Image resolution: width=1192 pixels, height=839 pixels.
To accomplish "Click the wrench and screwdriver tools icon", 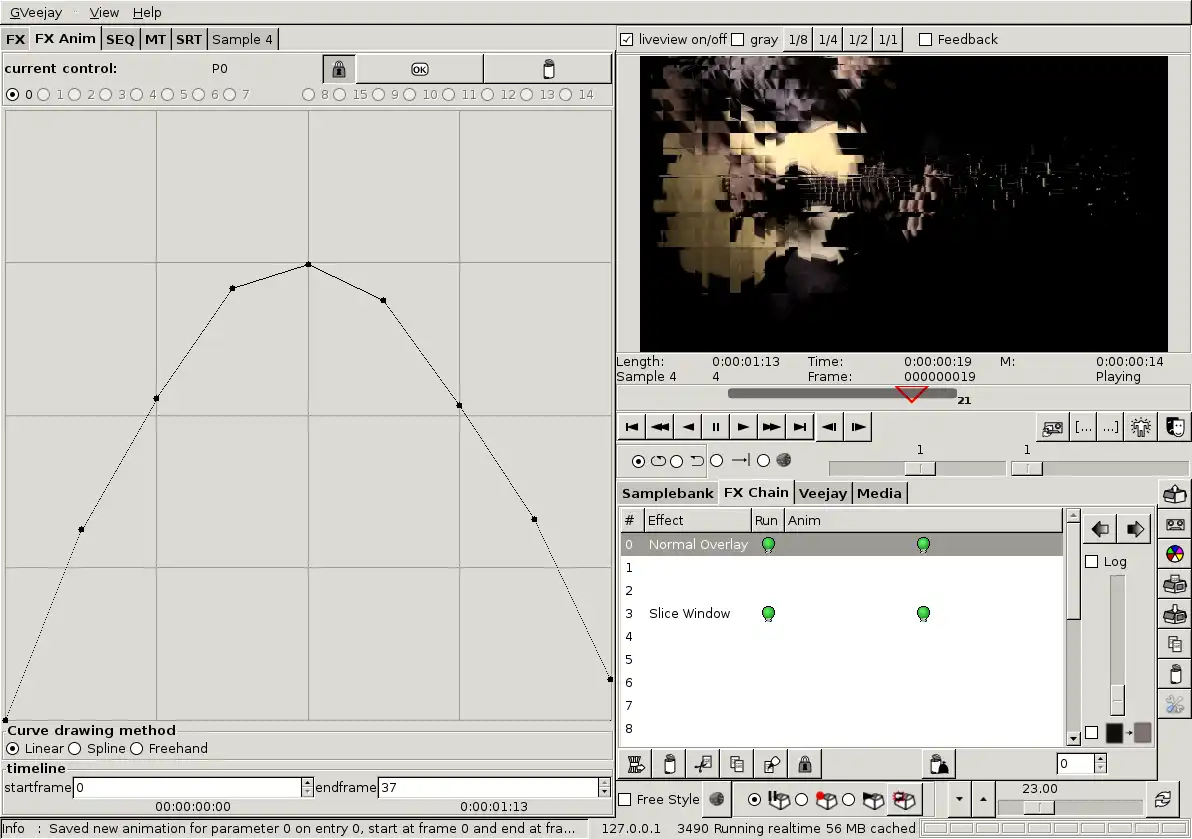I will click(1175, 704).
